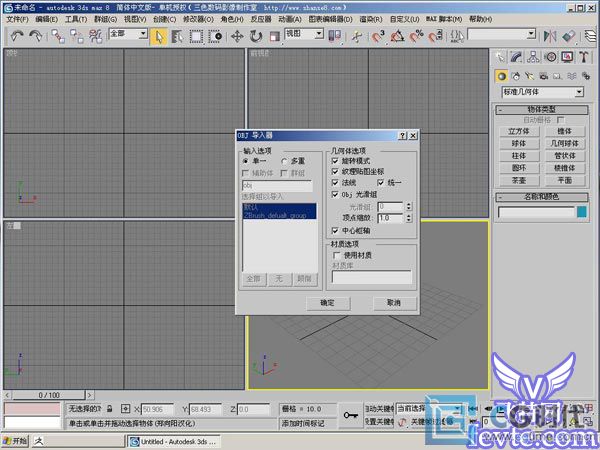Open the 帮助(H) menu

coord(481,19)
